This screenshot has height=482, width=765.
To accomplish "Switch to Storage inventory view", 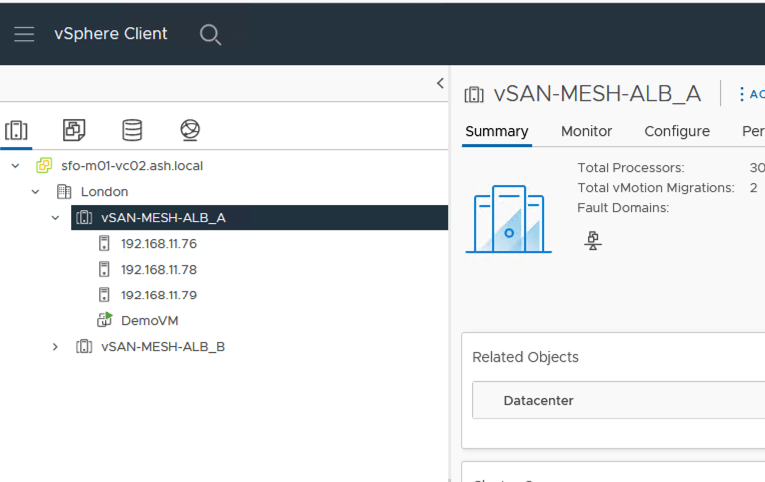I will (132, 130).
